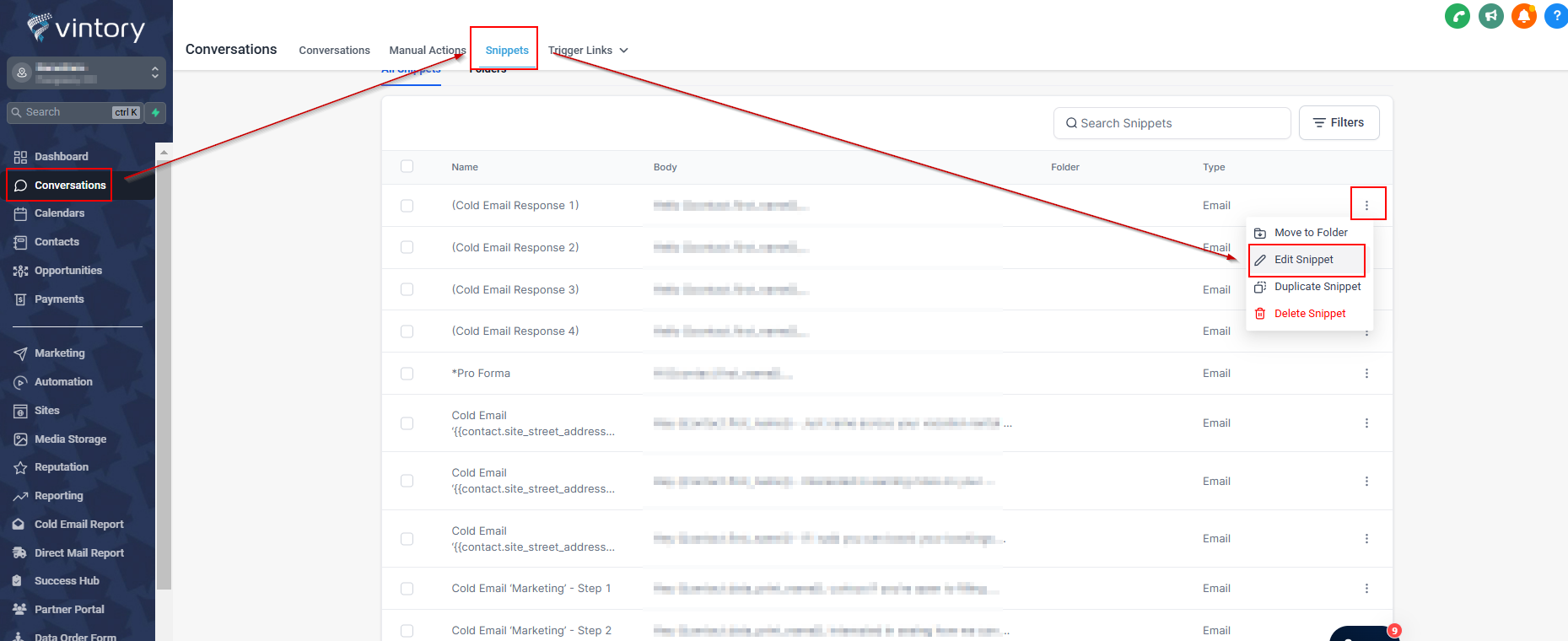Click the Delete Snippet trash option
1568x641 pixels.
tap(1309, 314)
